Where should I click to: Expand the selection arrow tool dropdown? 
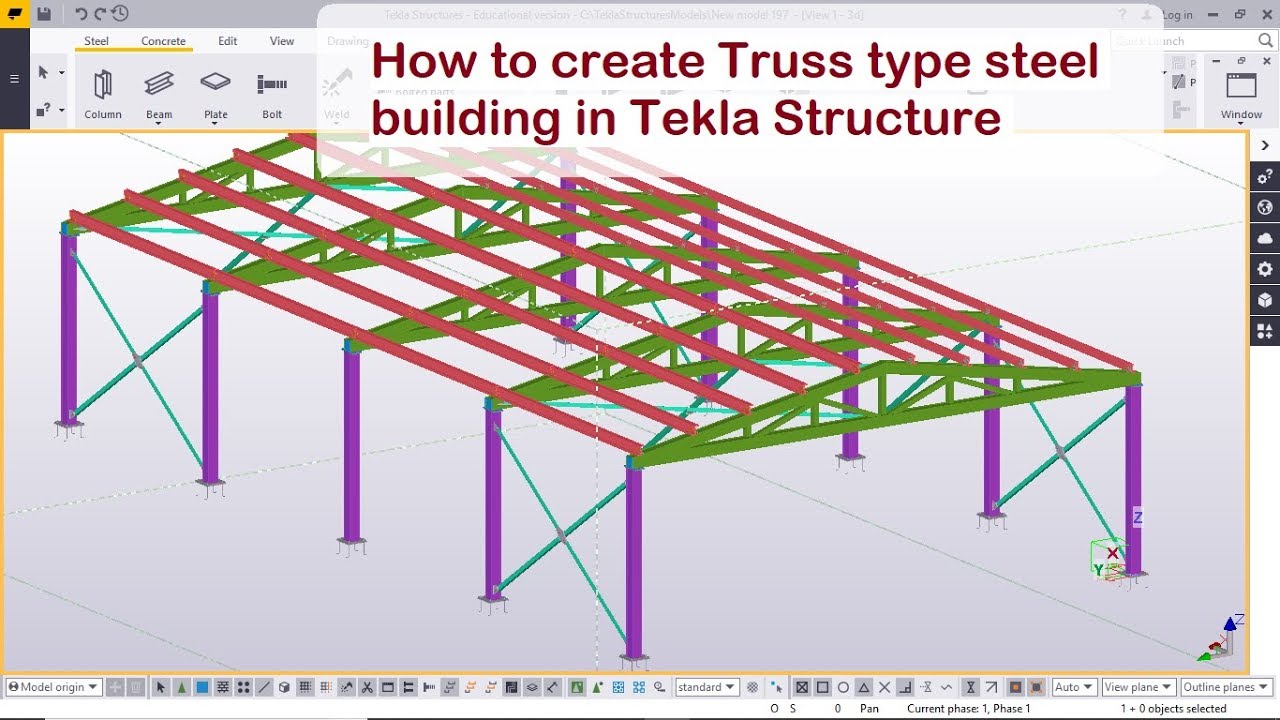coord(61,73)
